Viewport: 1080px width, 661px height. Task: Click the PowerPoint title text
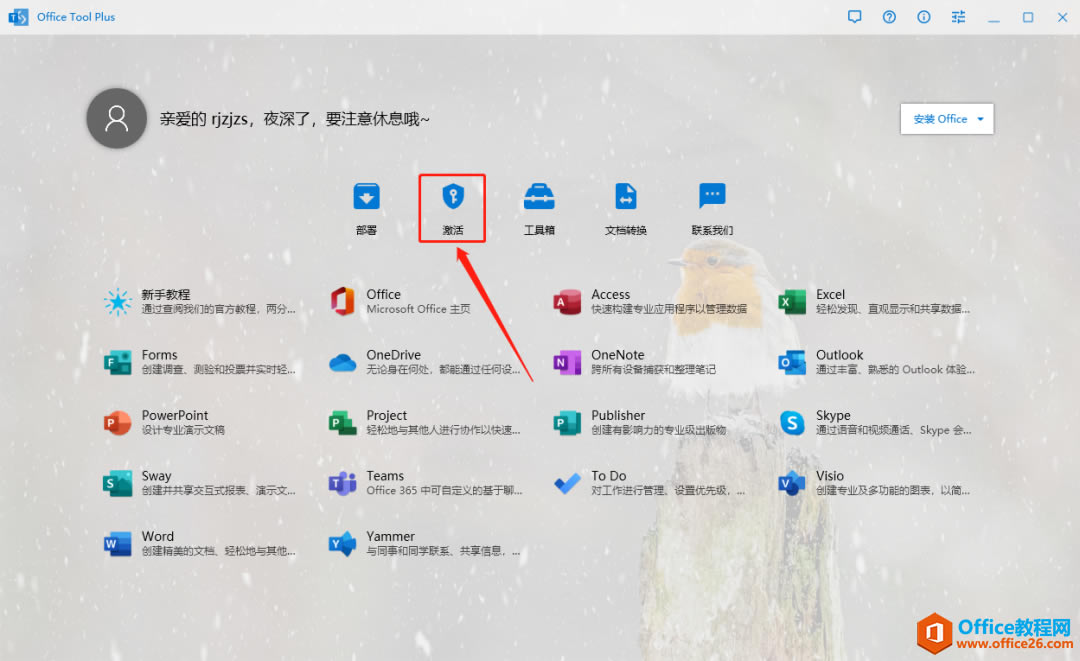[174, 415]
